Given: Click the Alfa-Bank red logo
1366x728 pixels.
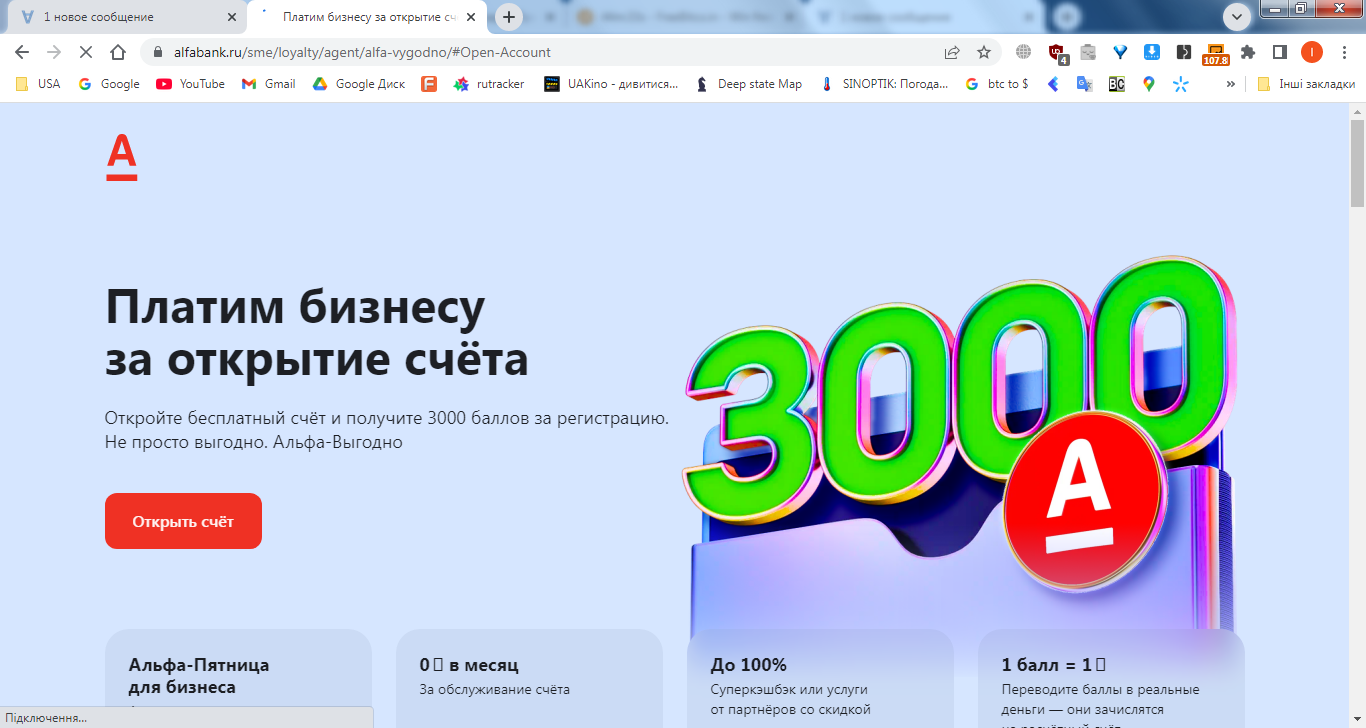Looking at the screenshot, I should (x=121, y=158).
